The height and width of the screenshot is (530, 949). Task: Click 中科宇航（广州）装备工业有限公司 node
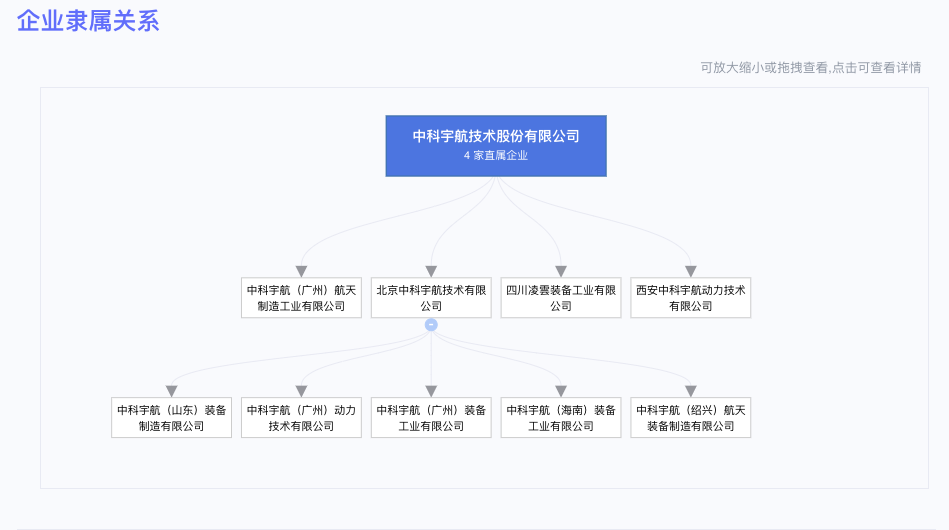click(x=431, y=418)
